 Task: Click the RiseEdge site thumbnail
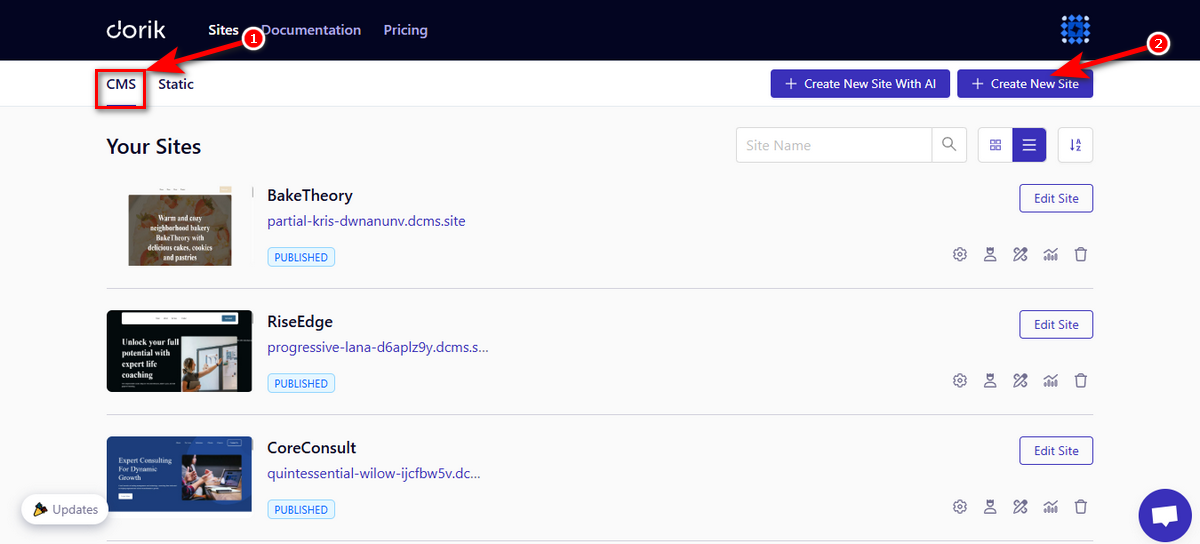click(x=179, y=351)
